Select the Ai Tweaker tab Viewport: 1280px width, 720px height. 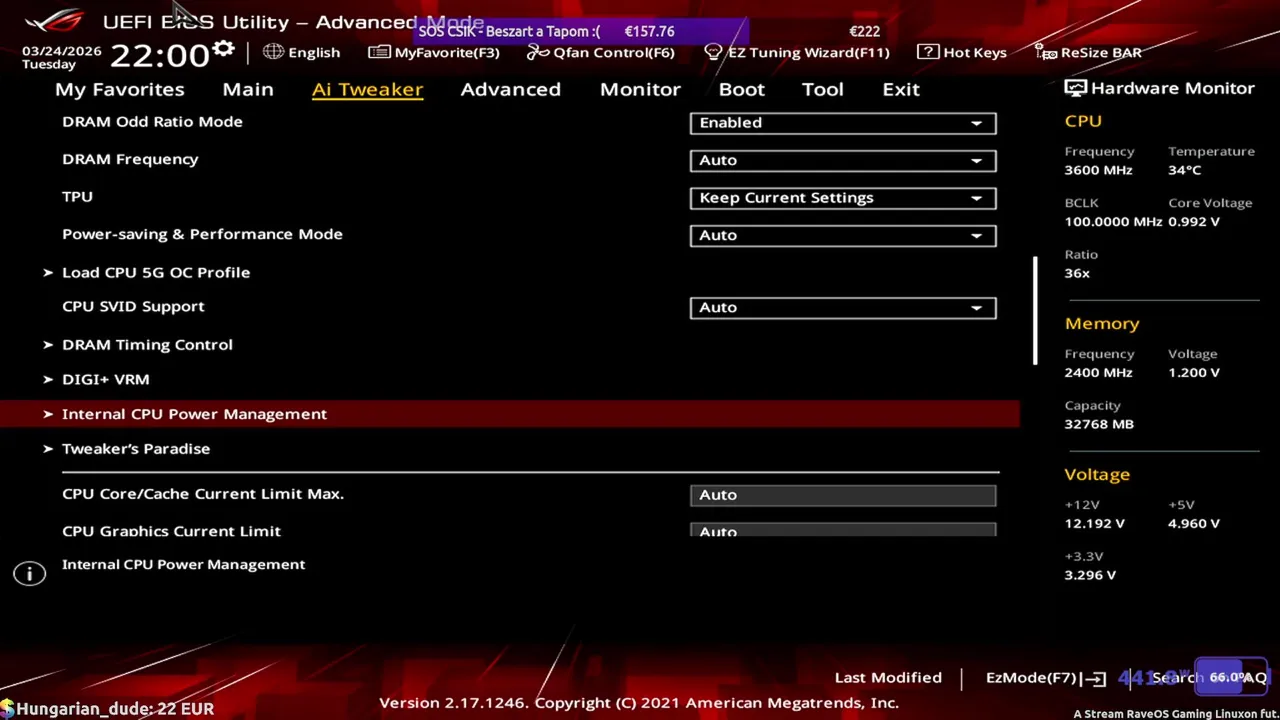pyautogui.click(x=367, y=89)
